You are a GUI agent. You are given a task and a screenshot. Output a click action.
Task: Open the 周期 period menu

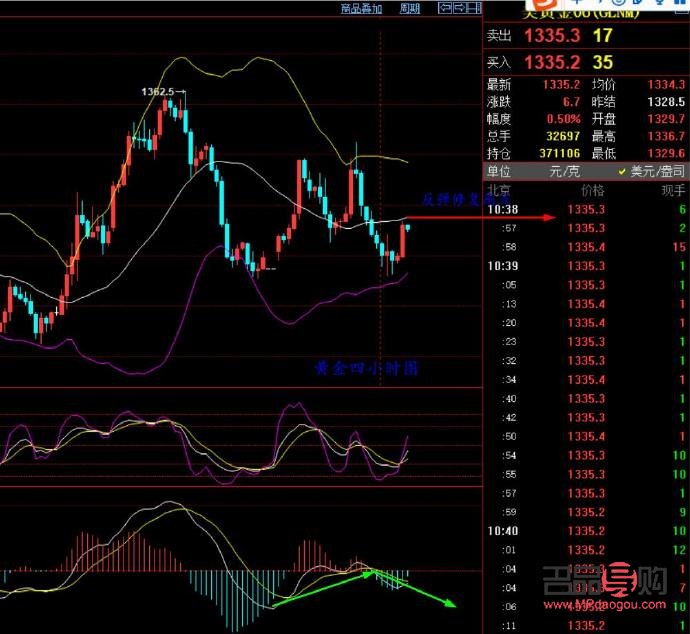pos(410,9)
